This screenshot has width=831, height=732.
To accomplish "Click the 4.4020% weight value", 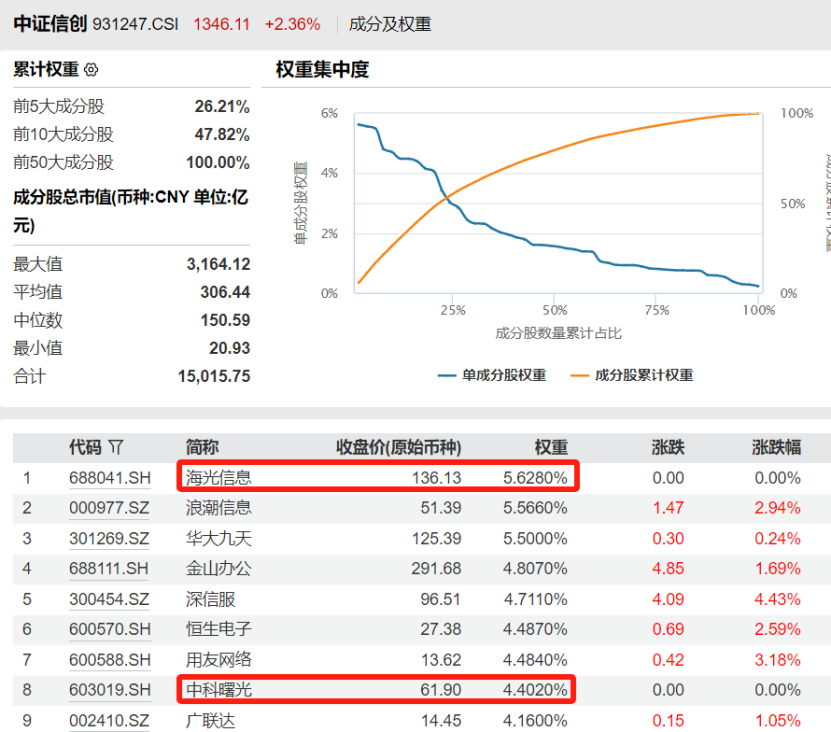I will tap(535, 689).
